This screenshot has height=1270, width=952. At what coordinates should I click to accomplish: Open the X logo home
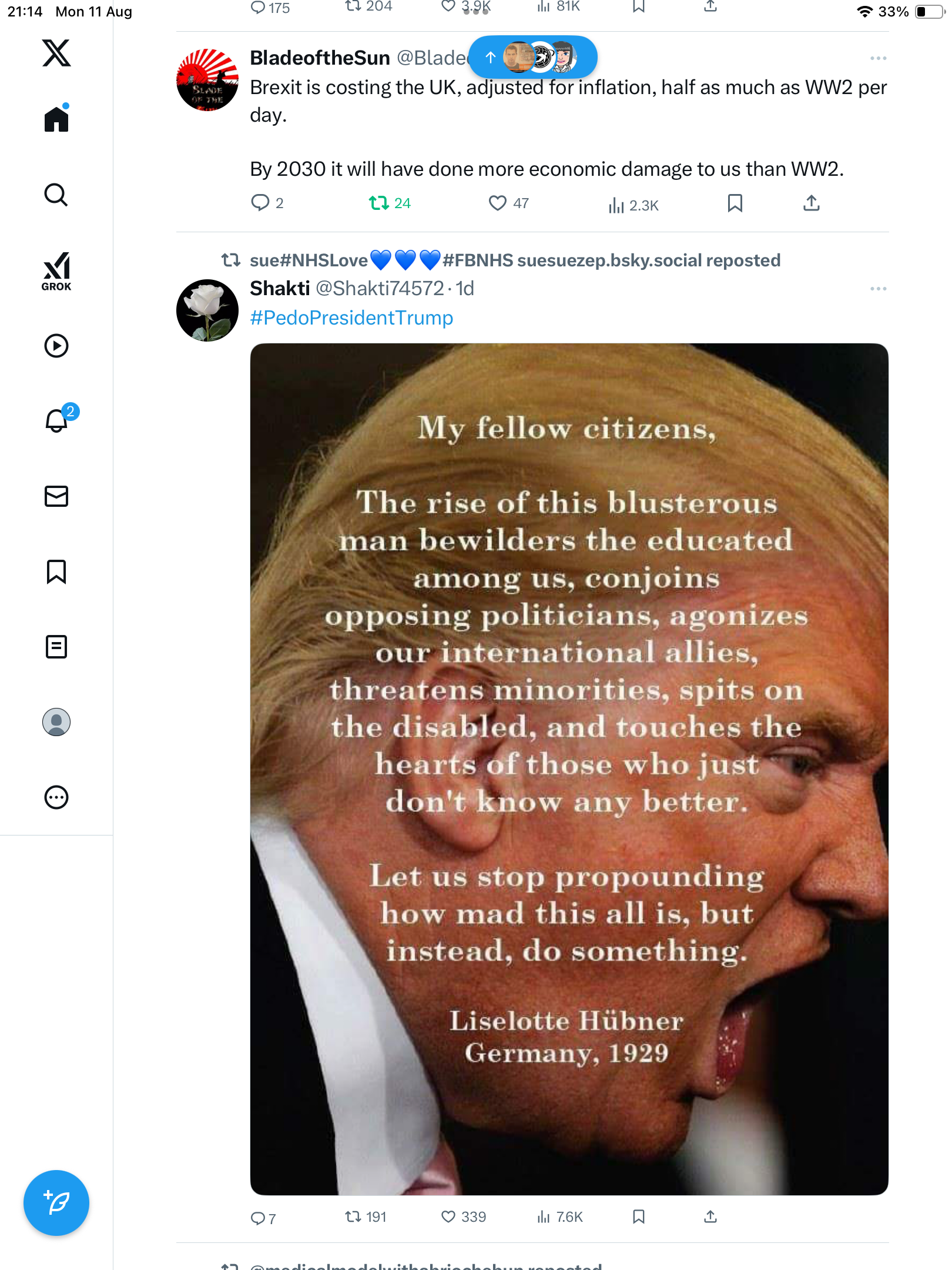56,53
